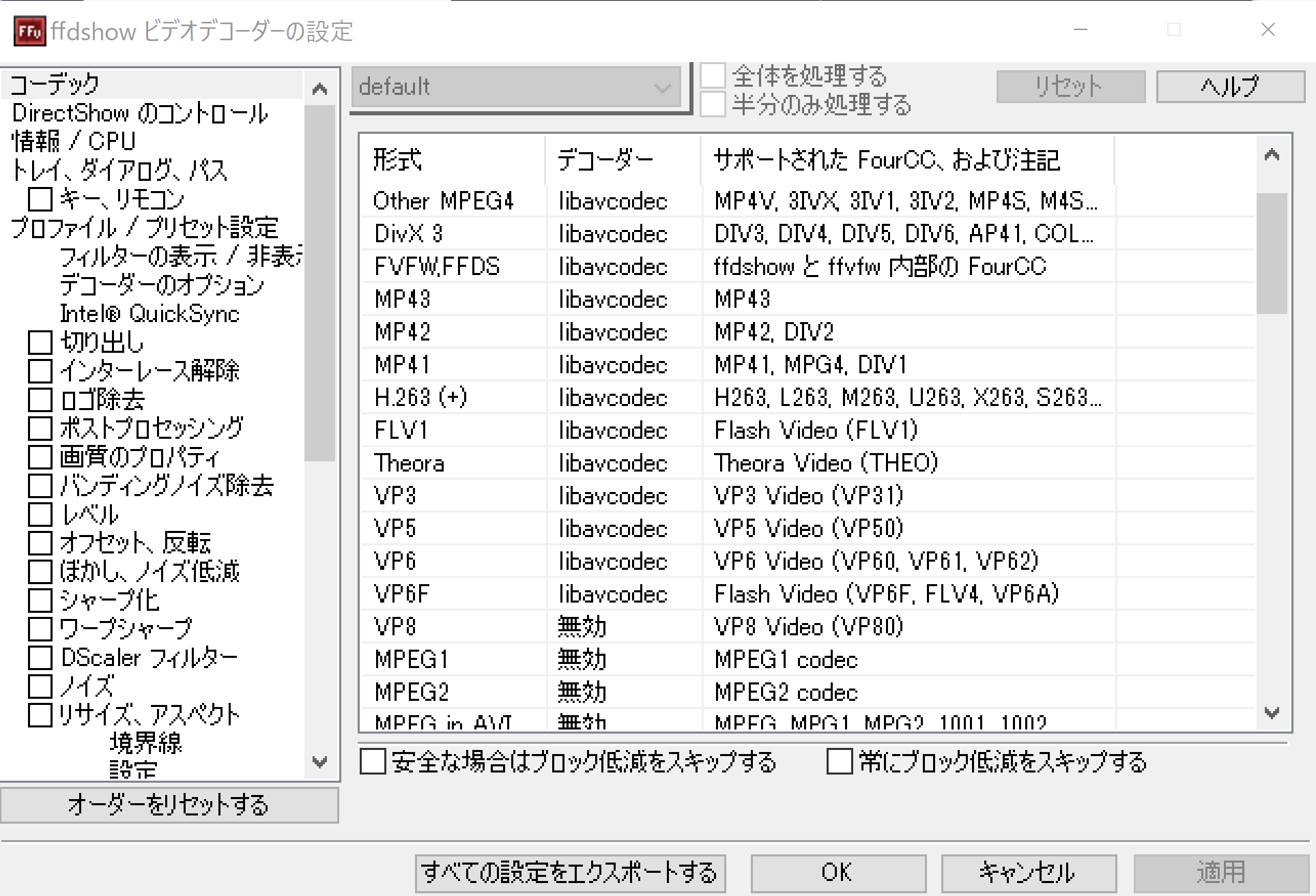Image resolution: width=1316 pixels, height=896 pixels.
Task: Enable ポストプロセッシング filter checkbox
Action: 40,429
